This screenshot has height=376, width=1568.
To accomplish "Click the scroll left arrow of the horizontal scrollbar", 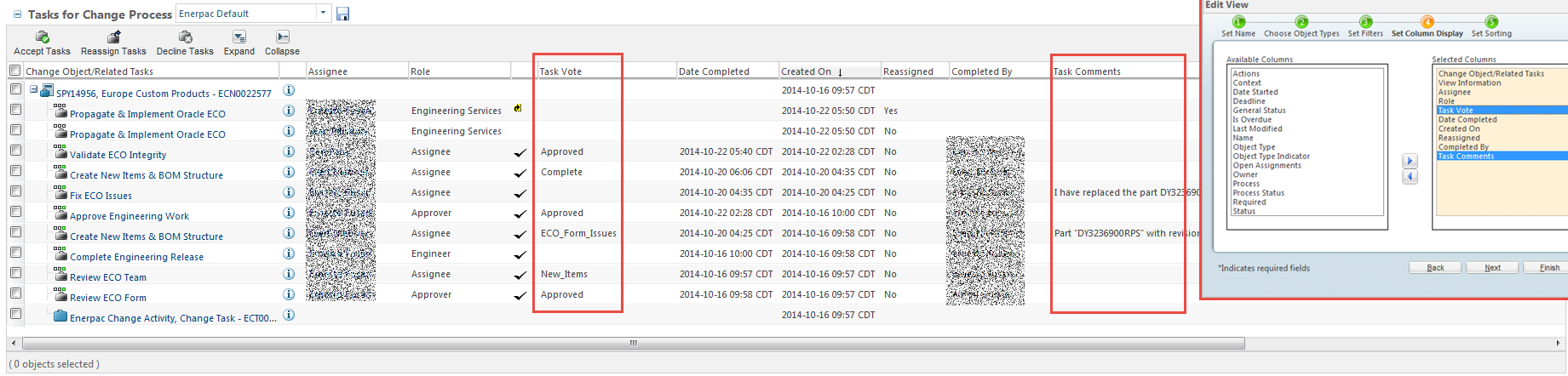I will [x=12, y=343].
